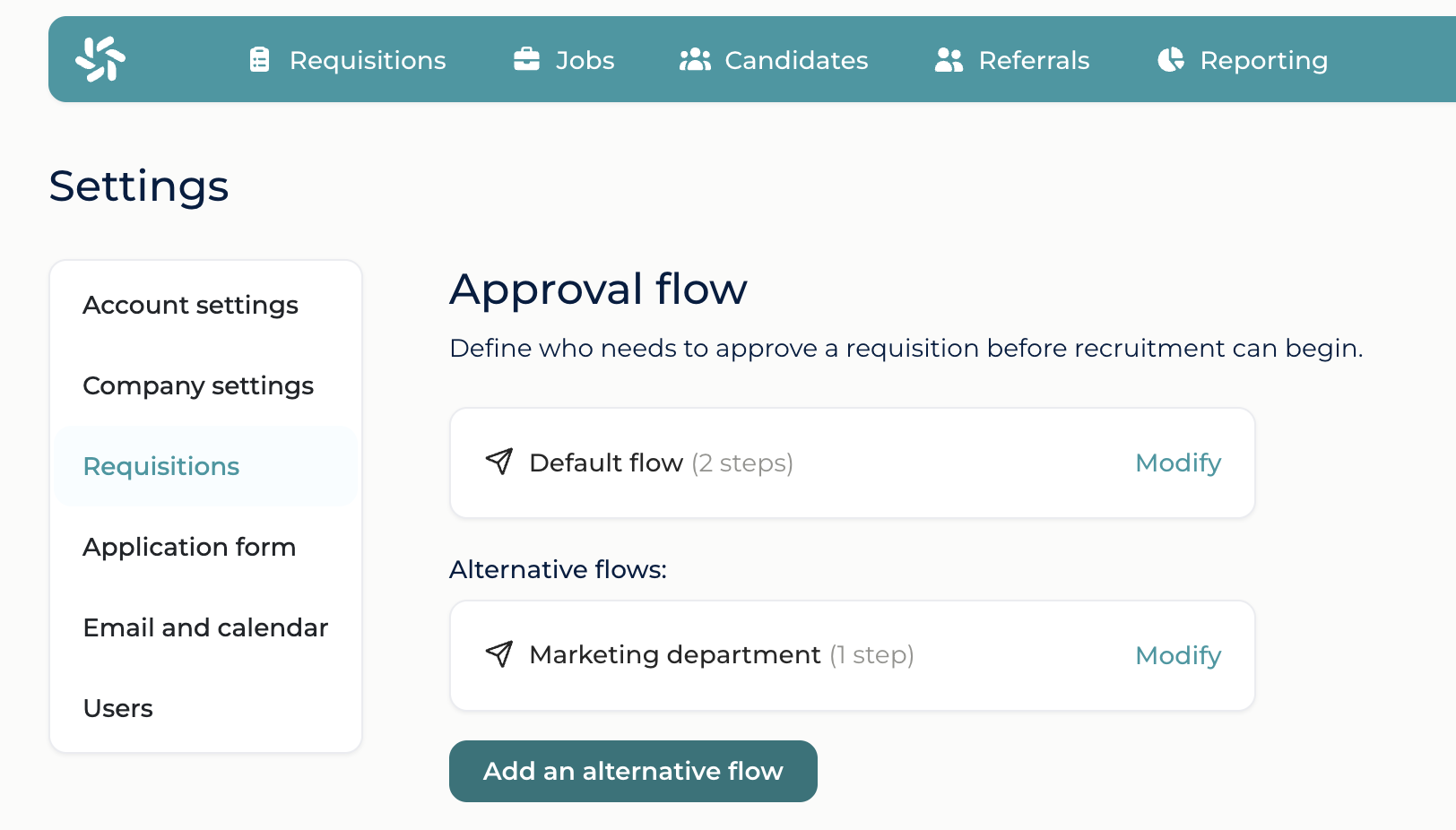Click the 'Define who needs to approve' description
The width and height of the screenshot is (1456, 830).
(x=906, y=348)
